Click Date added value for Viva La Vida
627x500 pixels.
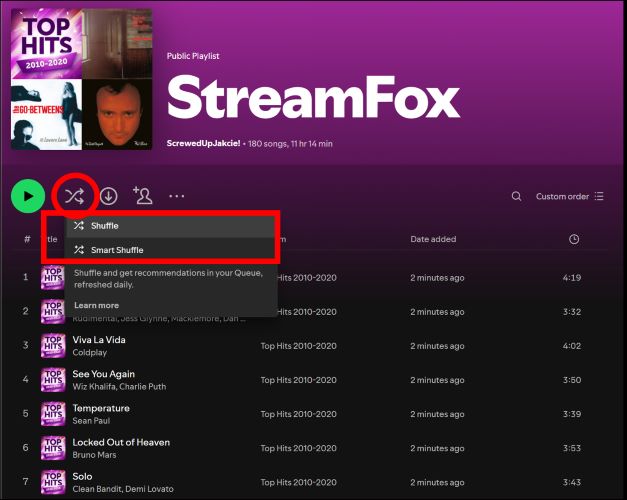pyautogui.click(x=437, y=346)
